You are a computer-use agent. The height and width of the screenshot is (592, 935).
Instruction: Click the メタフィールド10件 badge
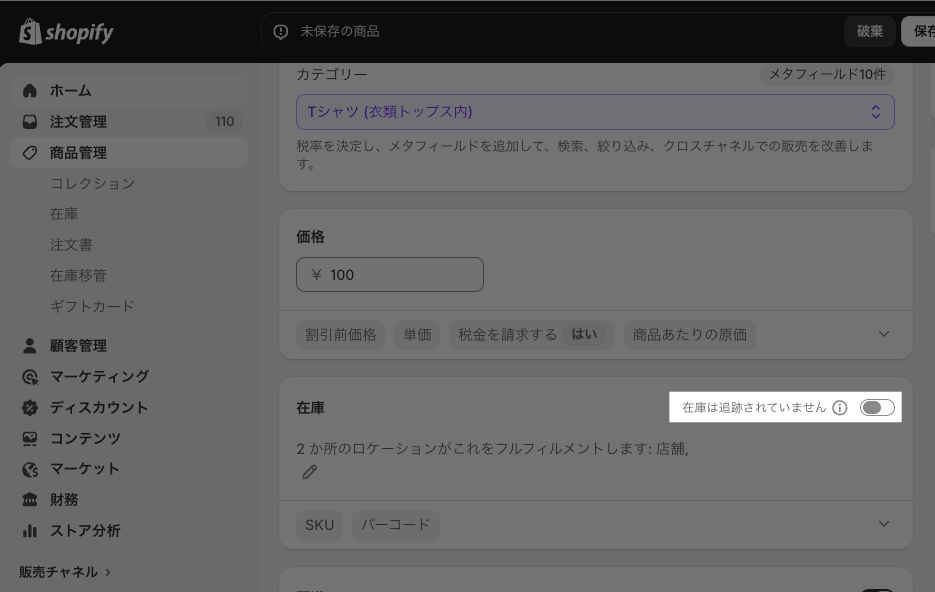[x=827, y=75]
